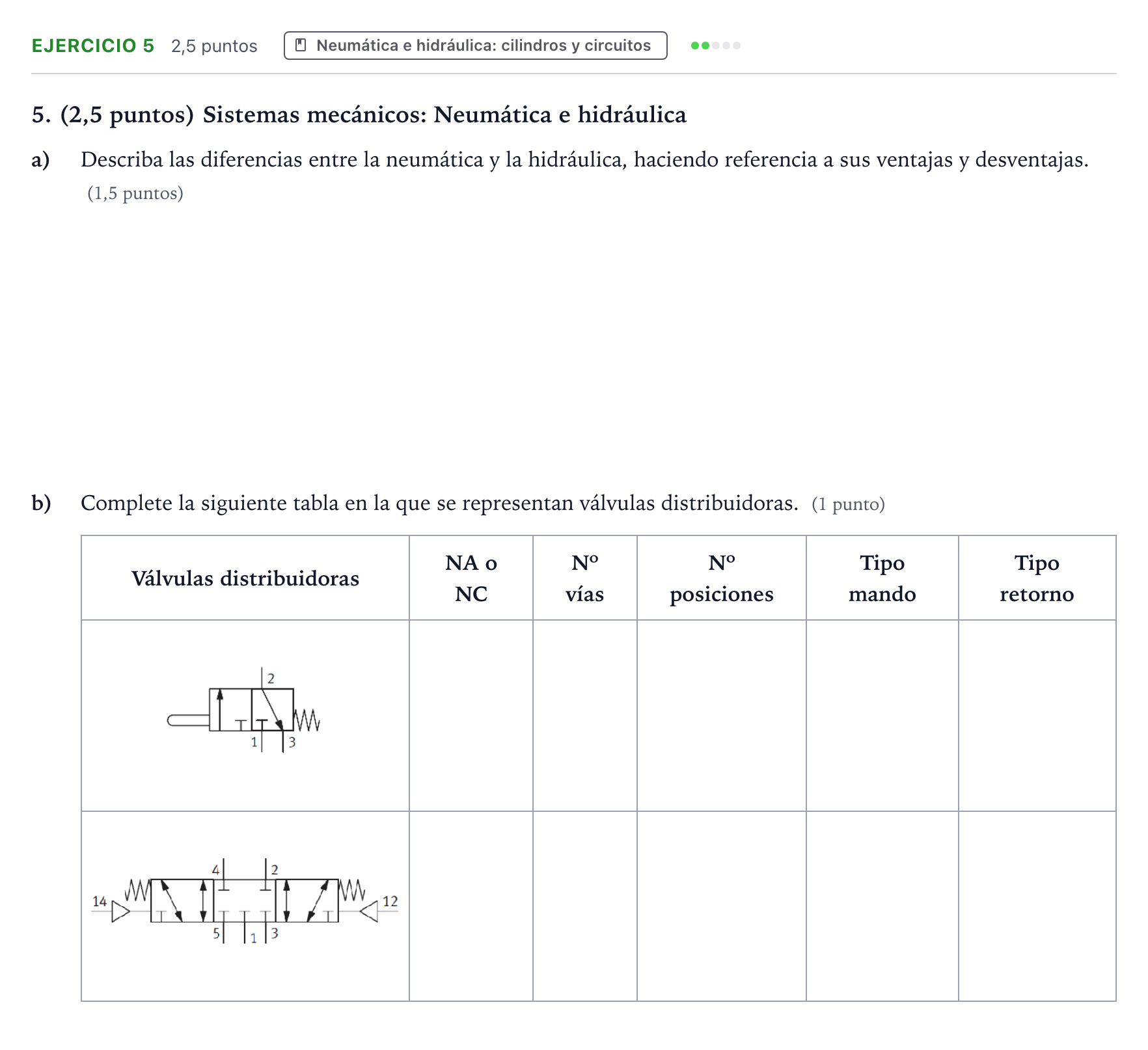
Task: Click the empty Tipo retorno cell for the second valve
Action: [x=1037, y=906]
